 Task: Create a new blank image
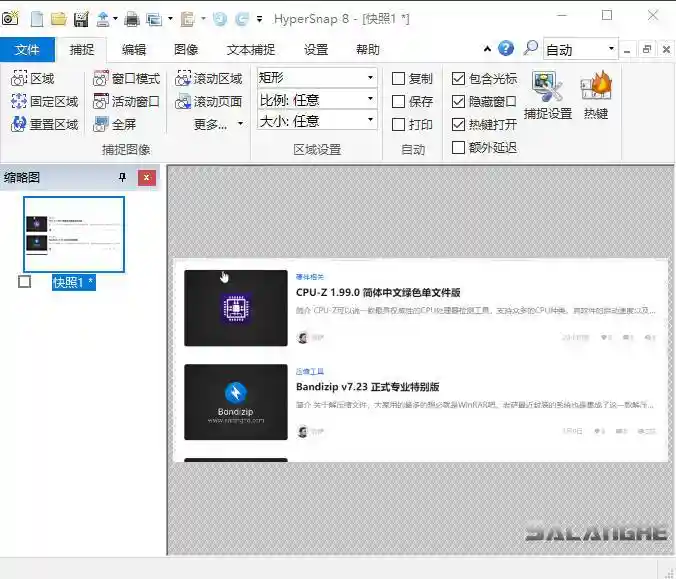click(x=37, y=19)
